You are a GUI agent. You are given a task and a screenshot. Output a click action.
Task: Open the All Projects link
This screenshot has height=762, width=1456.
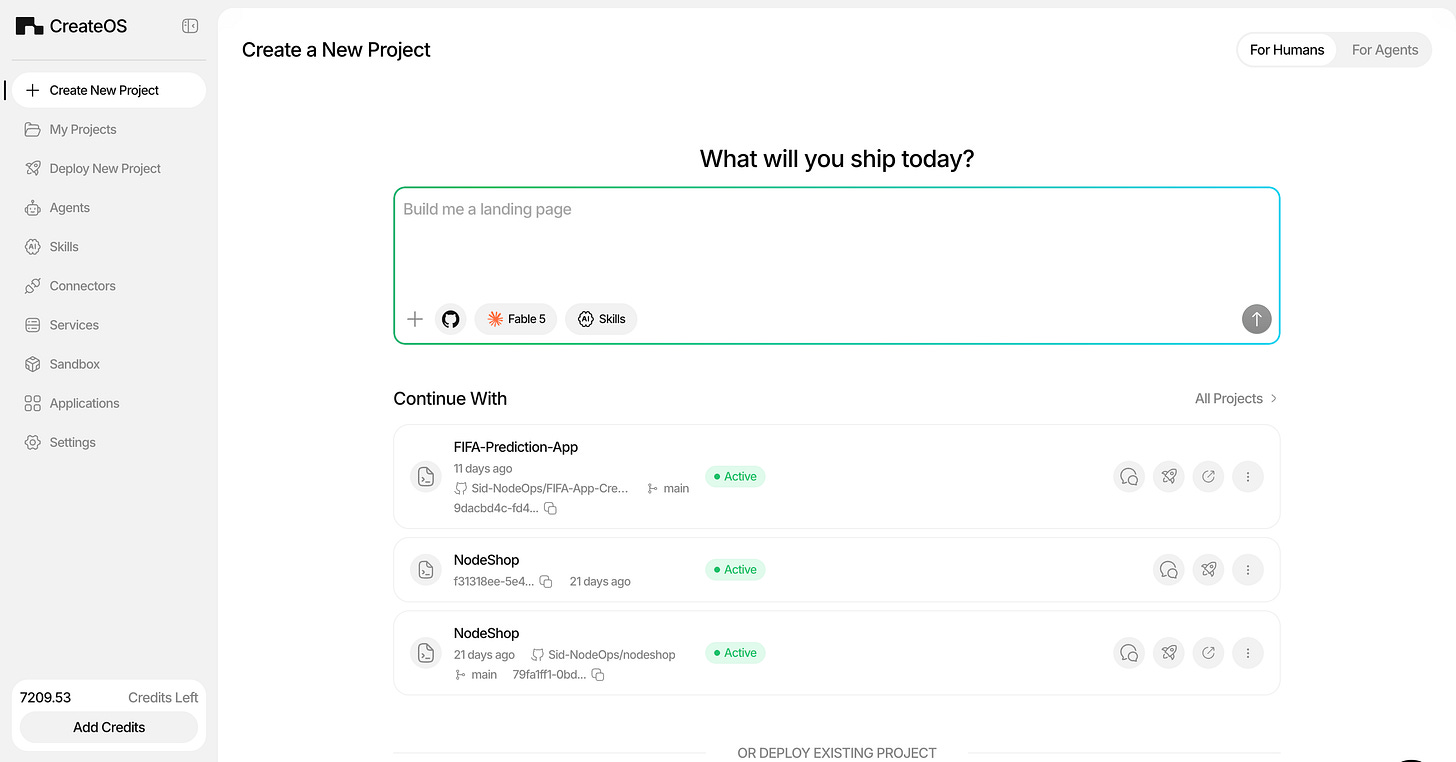tap(1236, 398)
